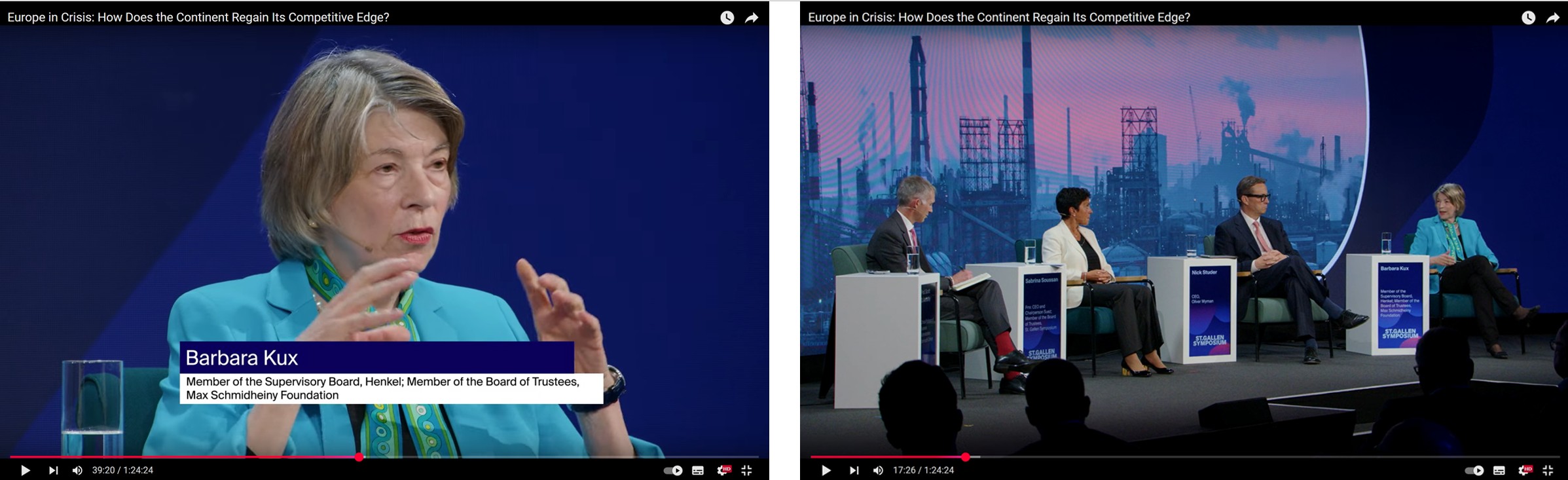The image size is (1568, 480).
Task: Click the left video's title link
Action: tap(198, 18)
